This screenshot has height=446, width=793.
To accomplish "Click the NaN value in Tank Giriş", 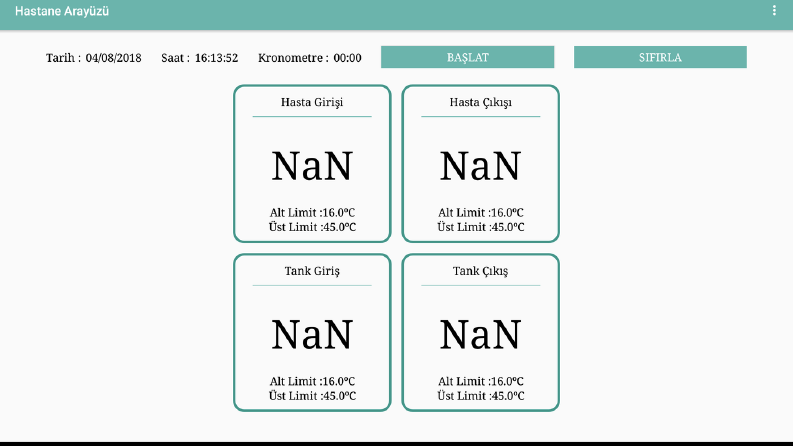I will 312,335.
